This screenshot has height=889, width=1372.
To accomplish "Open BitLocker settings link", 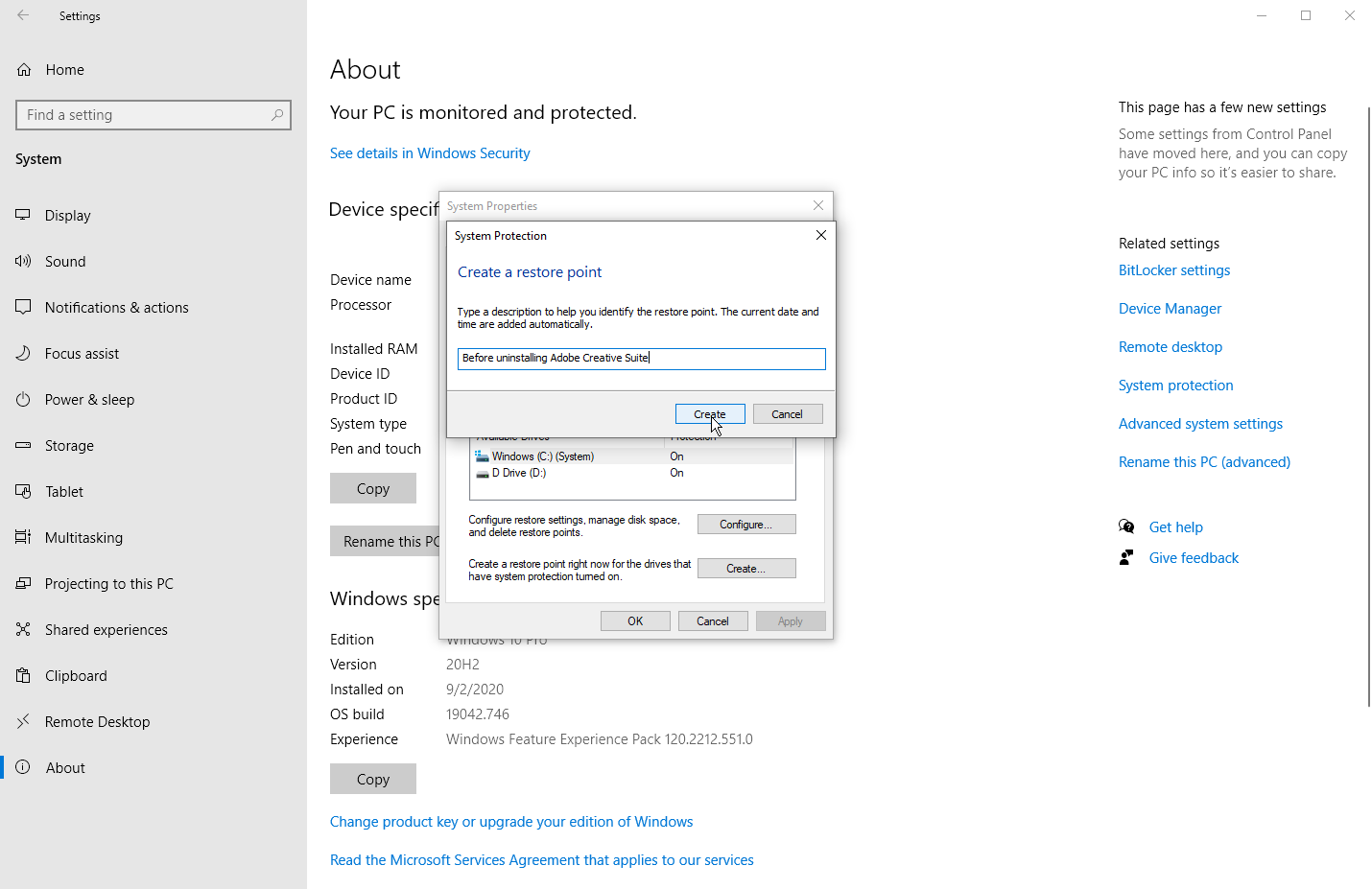I will (x=1174, y=270).
